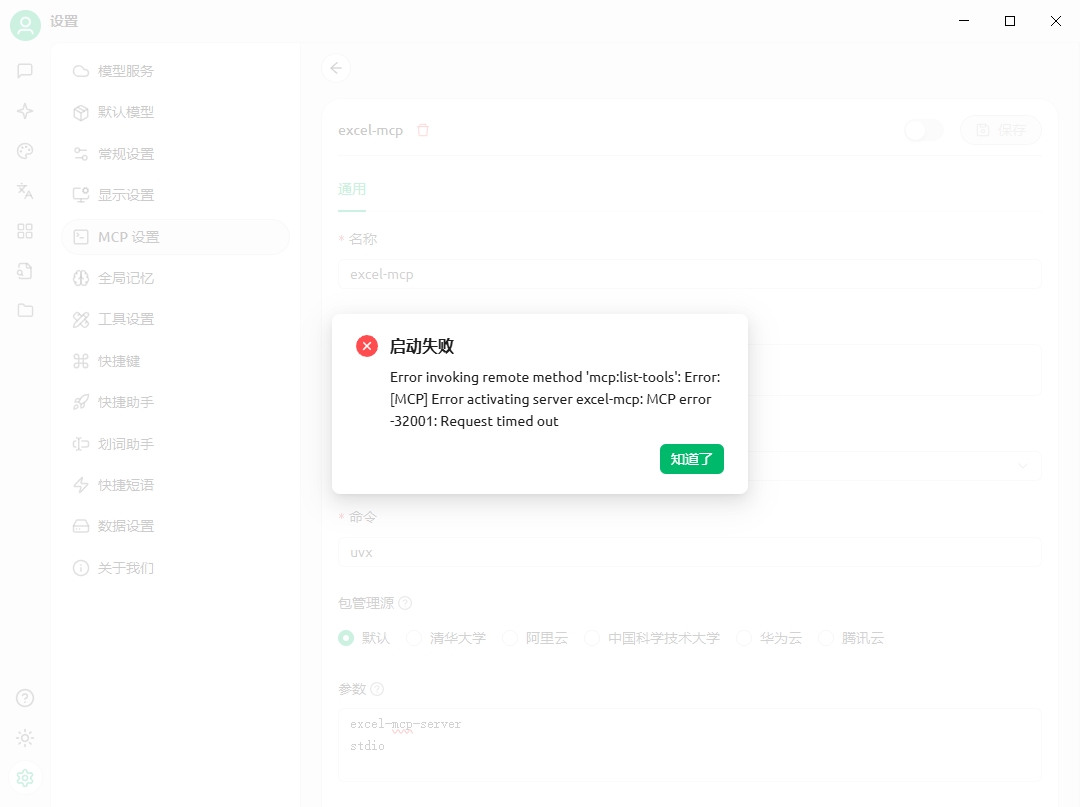This screenshot has height=807, width=1080.
Task: Expand the type dropdown chevron behind dialog
Action: click(1023, 465)
